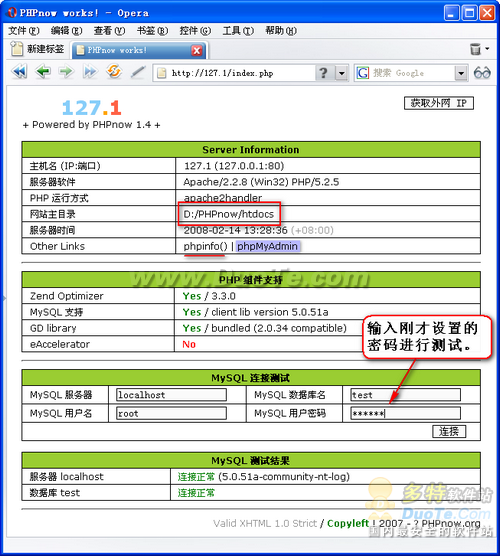Open the Copyleft link in footer
500x556 pixels.
click(348, 523)
